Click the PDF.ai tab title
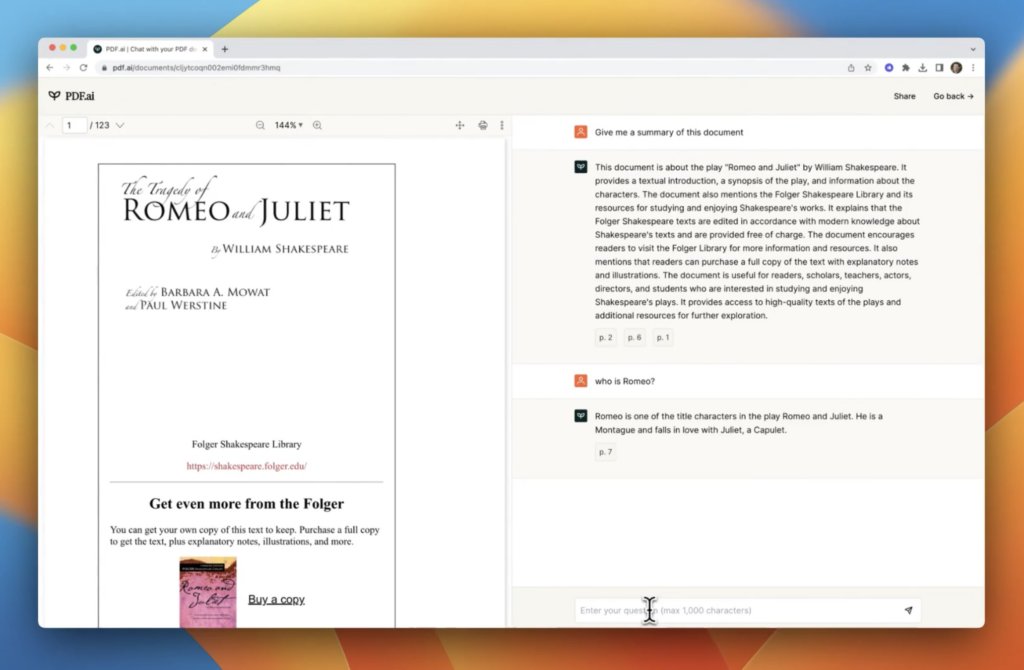Image resolution: width=1024 pixels, height=670 pixels. pyautogui.click(x=151, y=49)
